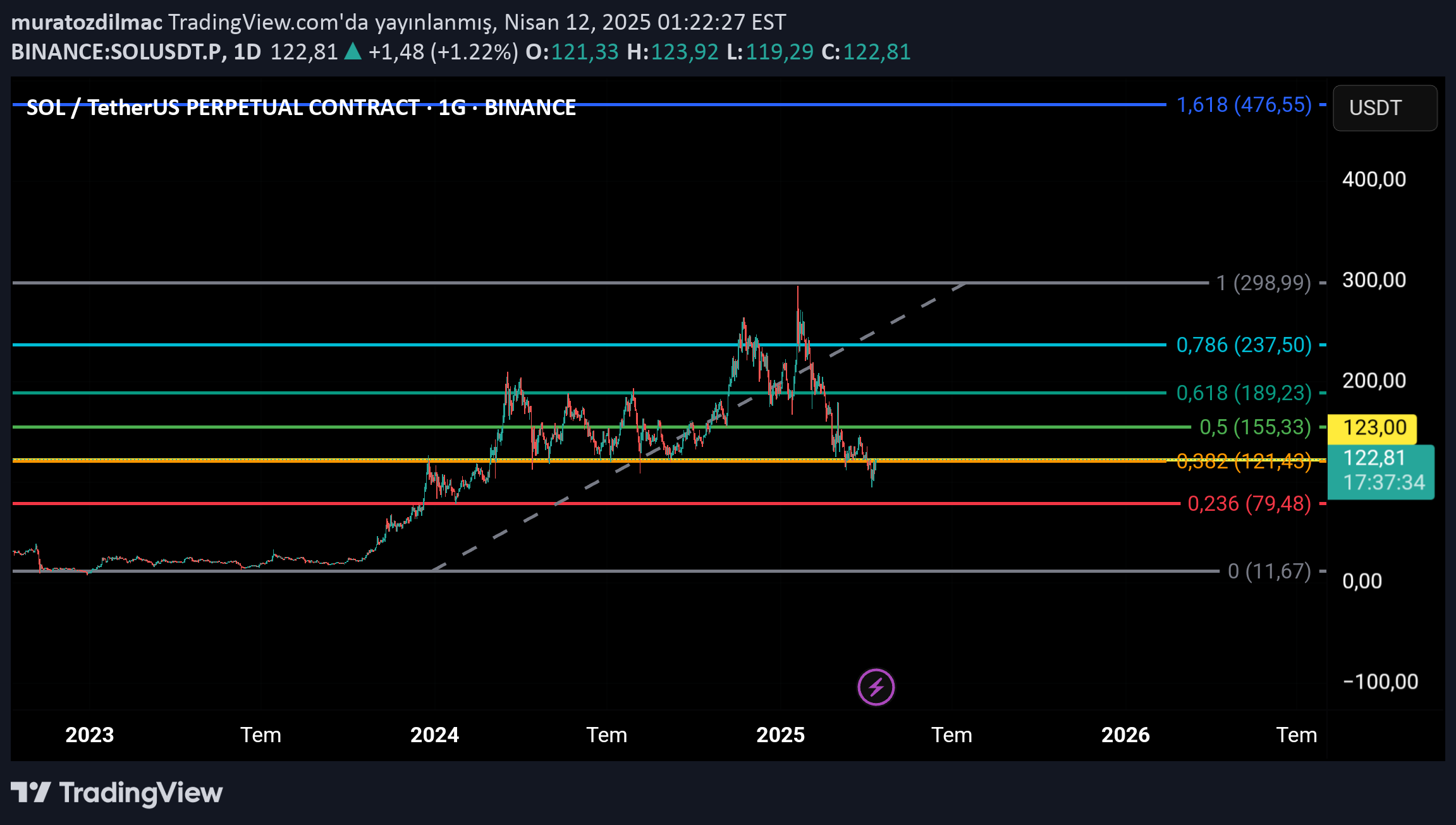The height and width of the screenshot is (825, 1456).
Task: Click the O:121,33 open value
Action: (x=572, y=52)
